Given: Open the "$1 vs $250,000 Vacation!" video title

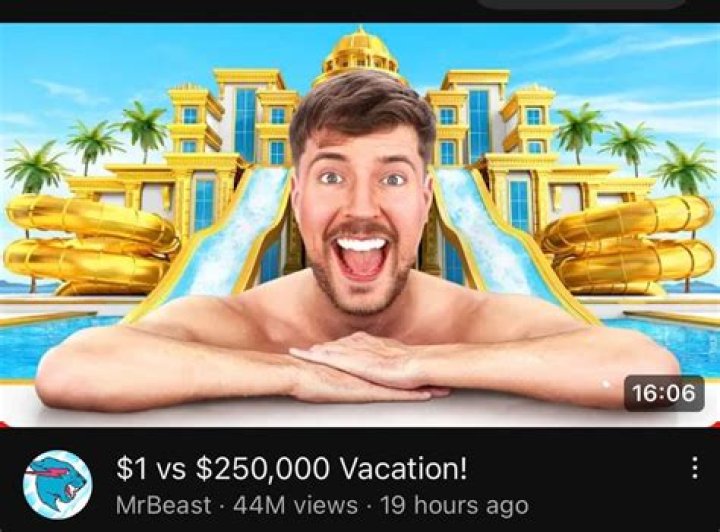Looking at the screenshot, I should tap(292, 468).
